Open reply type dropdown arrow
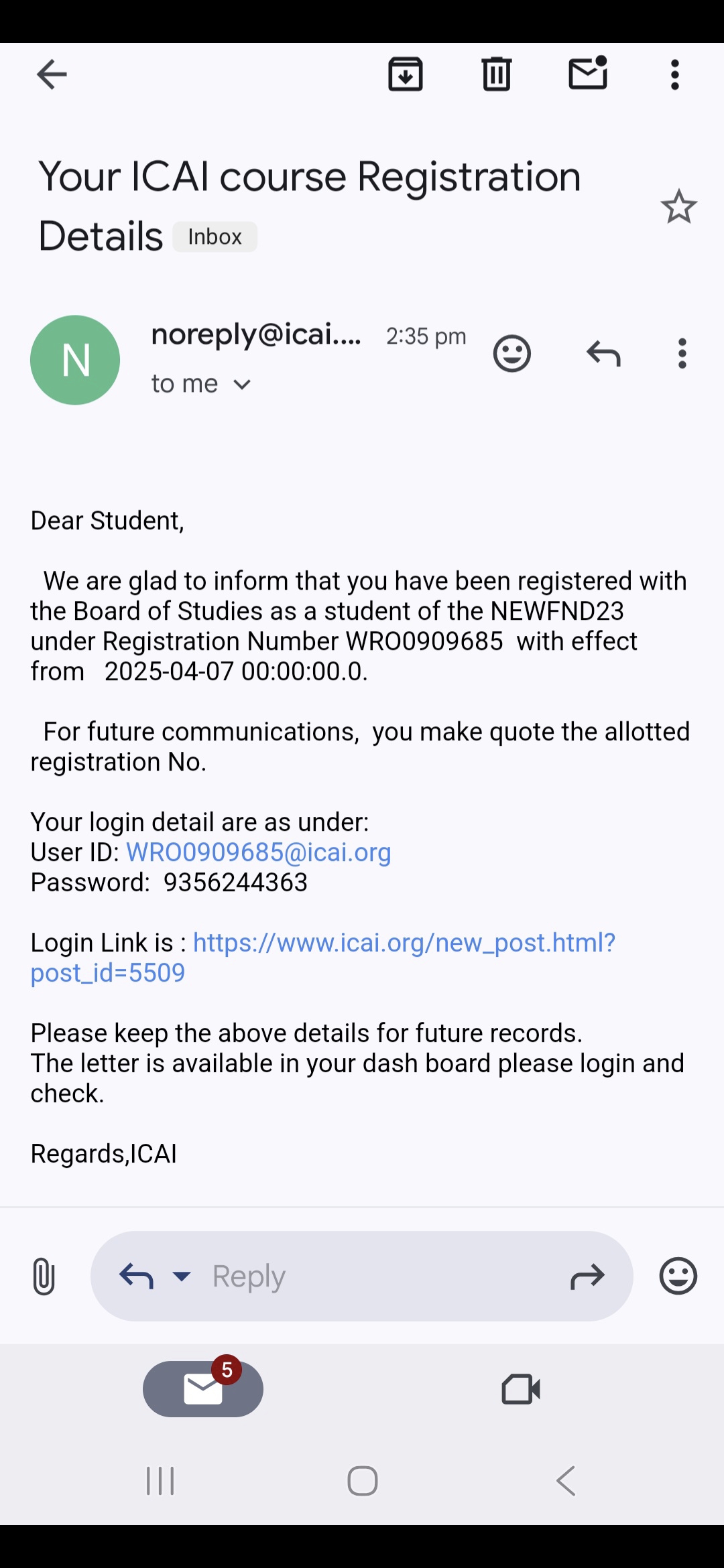724x1568 pixels. tap(182, 1276)
